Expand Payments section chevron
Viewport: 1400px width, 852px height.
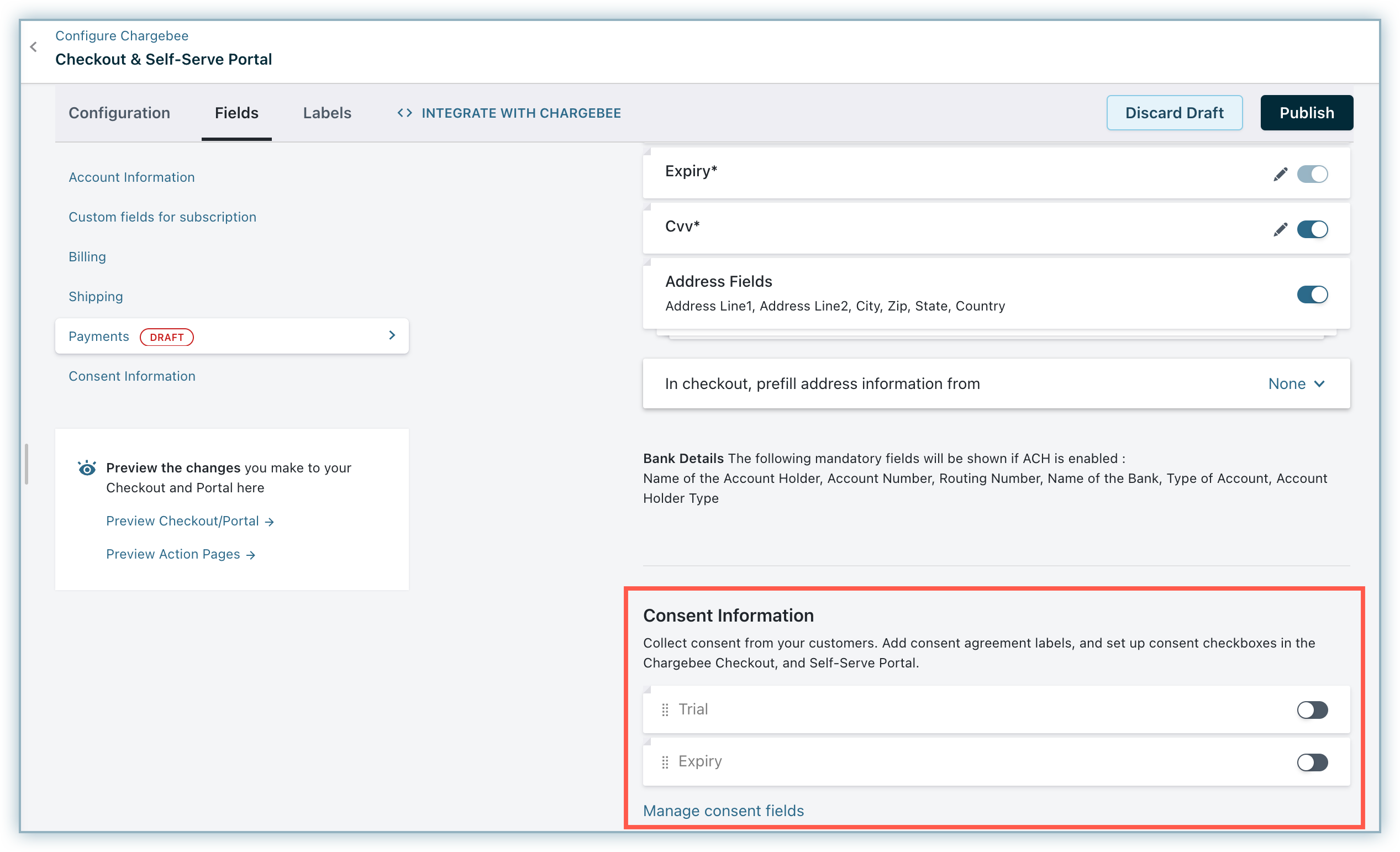tap(392, 336)
